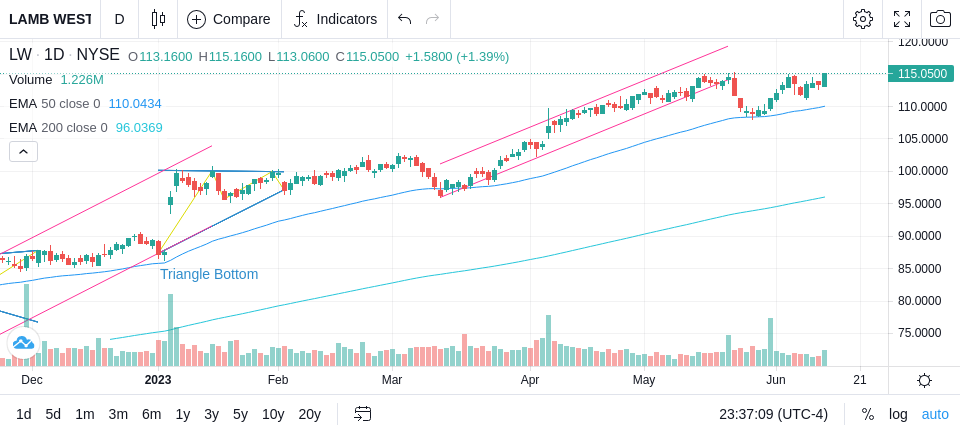Toggle percent scale mode

(868, 415)
